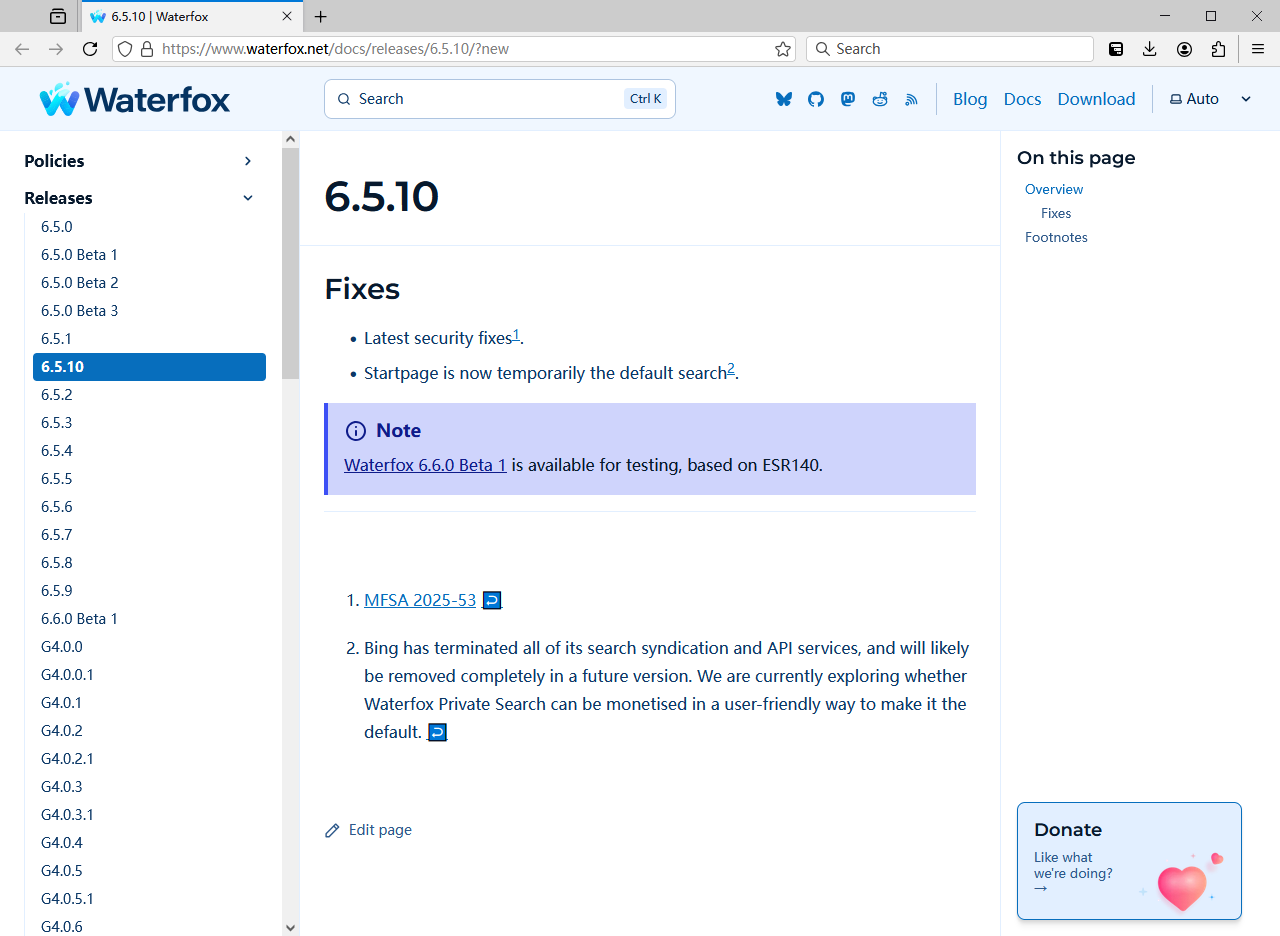
Task: Click the browser address bar URL
Action: coord(335,49)
